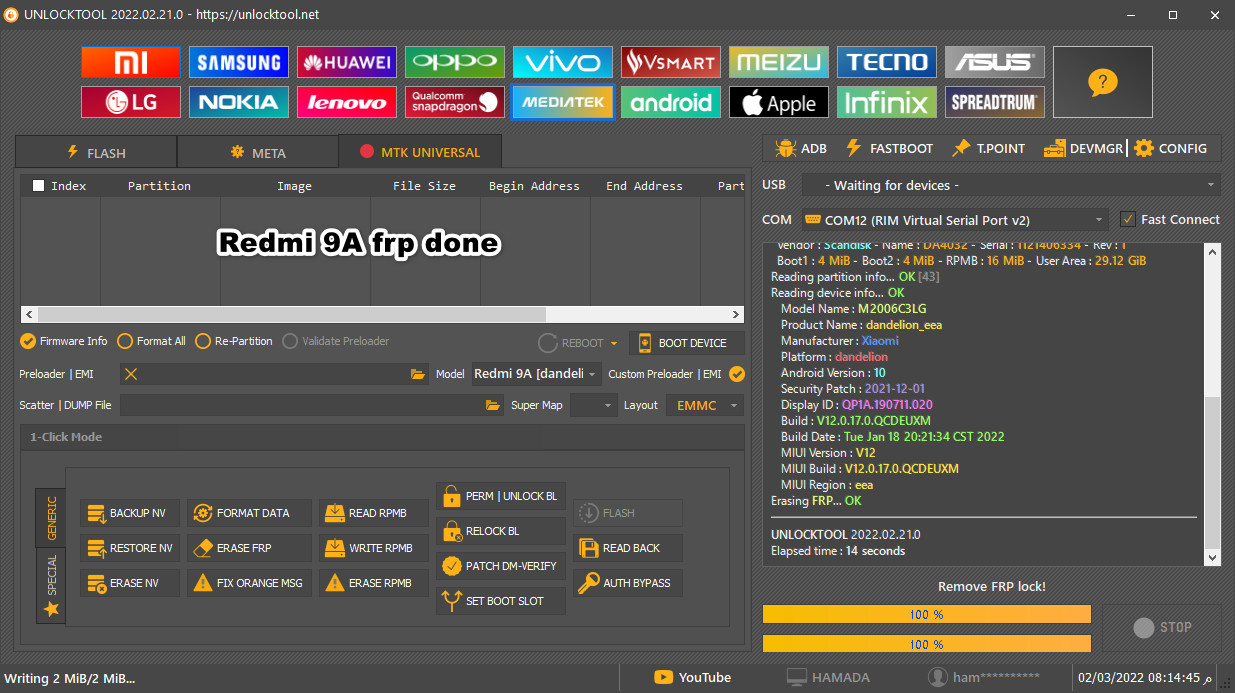This screenshot has height=693, width=1235.
Task: Open the Huawei brand section
Action: [x=347, y=62]
